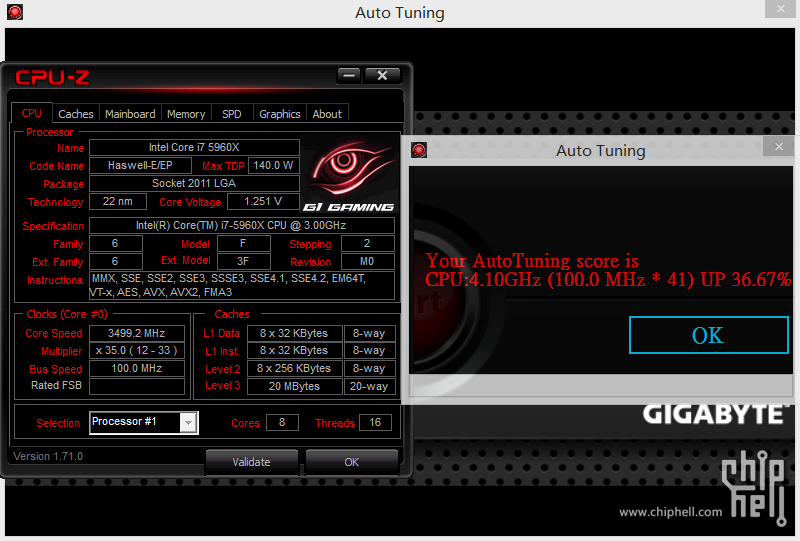Switch to the Caches tab

point(76,114)
